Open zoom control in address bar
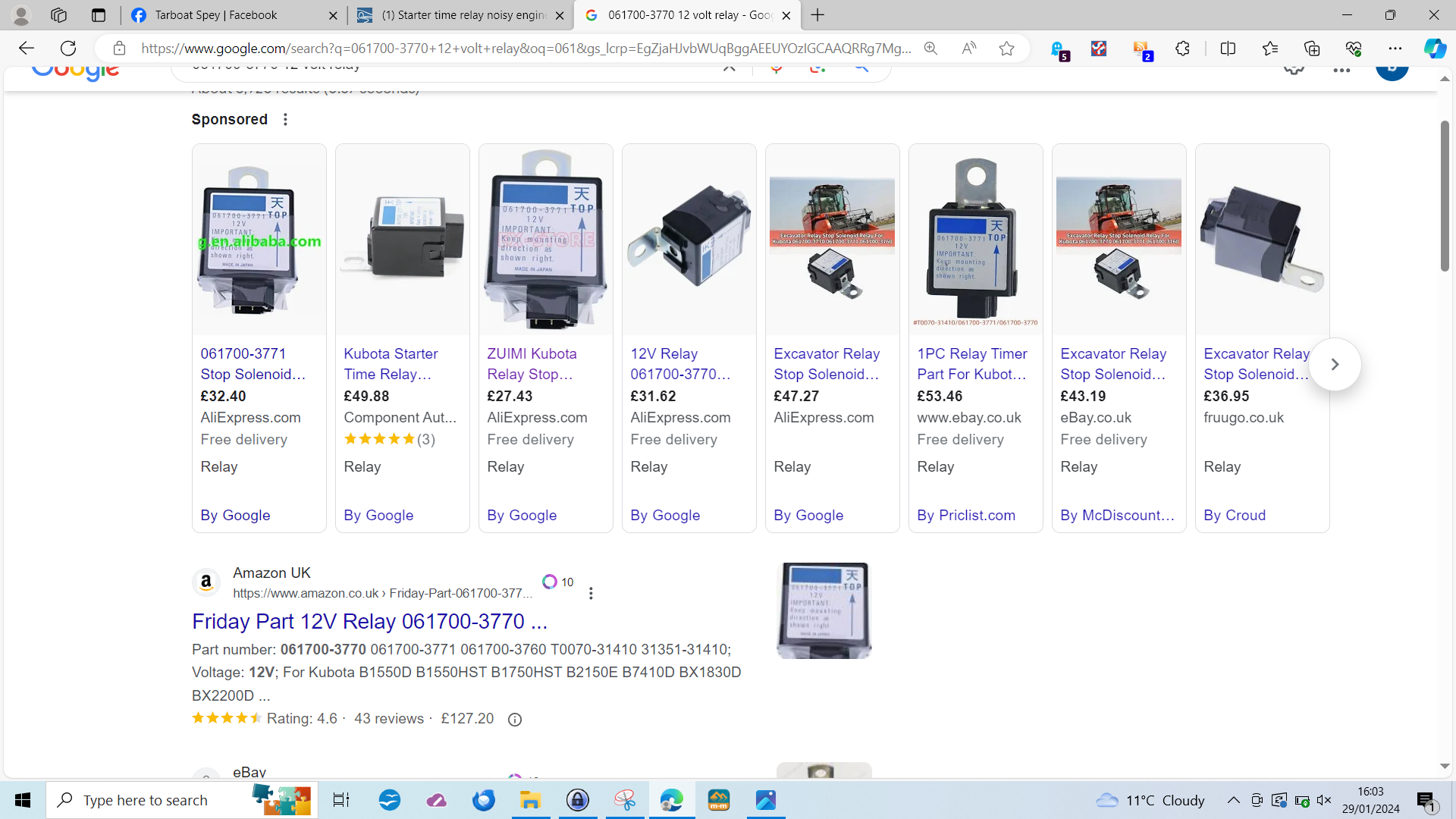Image resolution: width=1456 pixels, height=819 pixels. 930,49
